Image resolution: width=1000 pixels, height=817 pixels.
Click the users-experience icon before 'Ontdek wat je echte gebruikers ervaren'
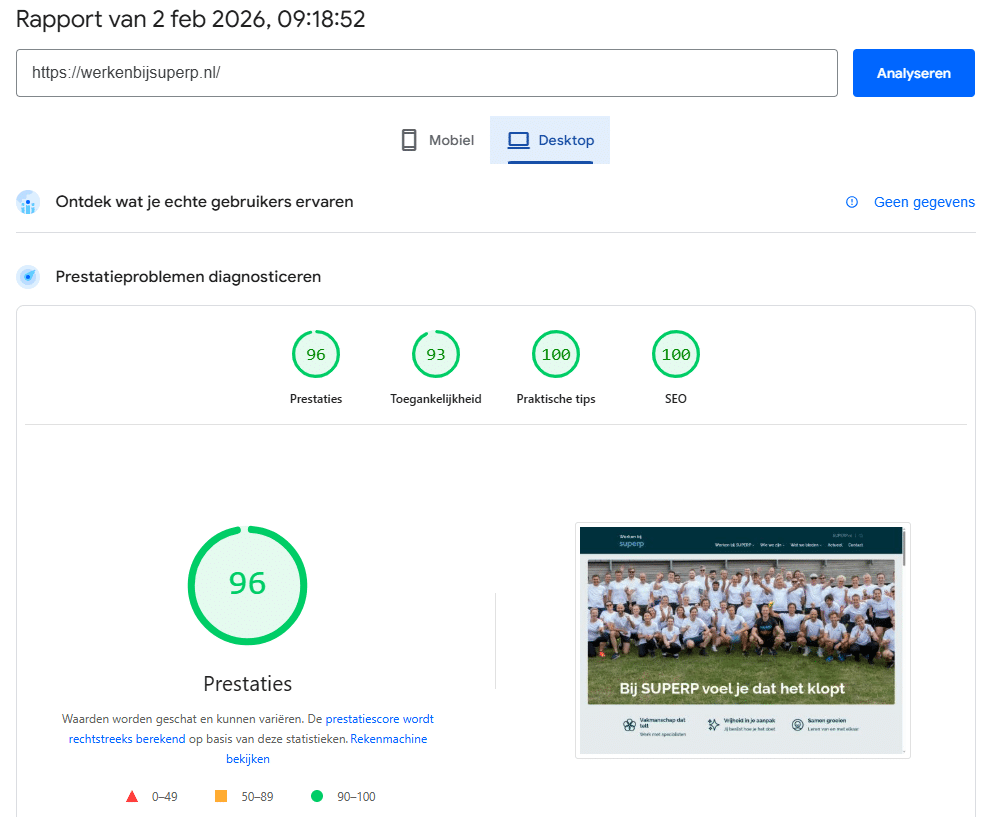click(28, 201)
